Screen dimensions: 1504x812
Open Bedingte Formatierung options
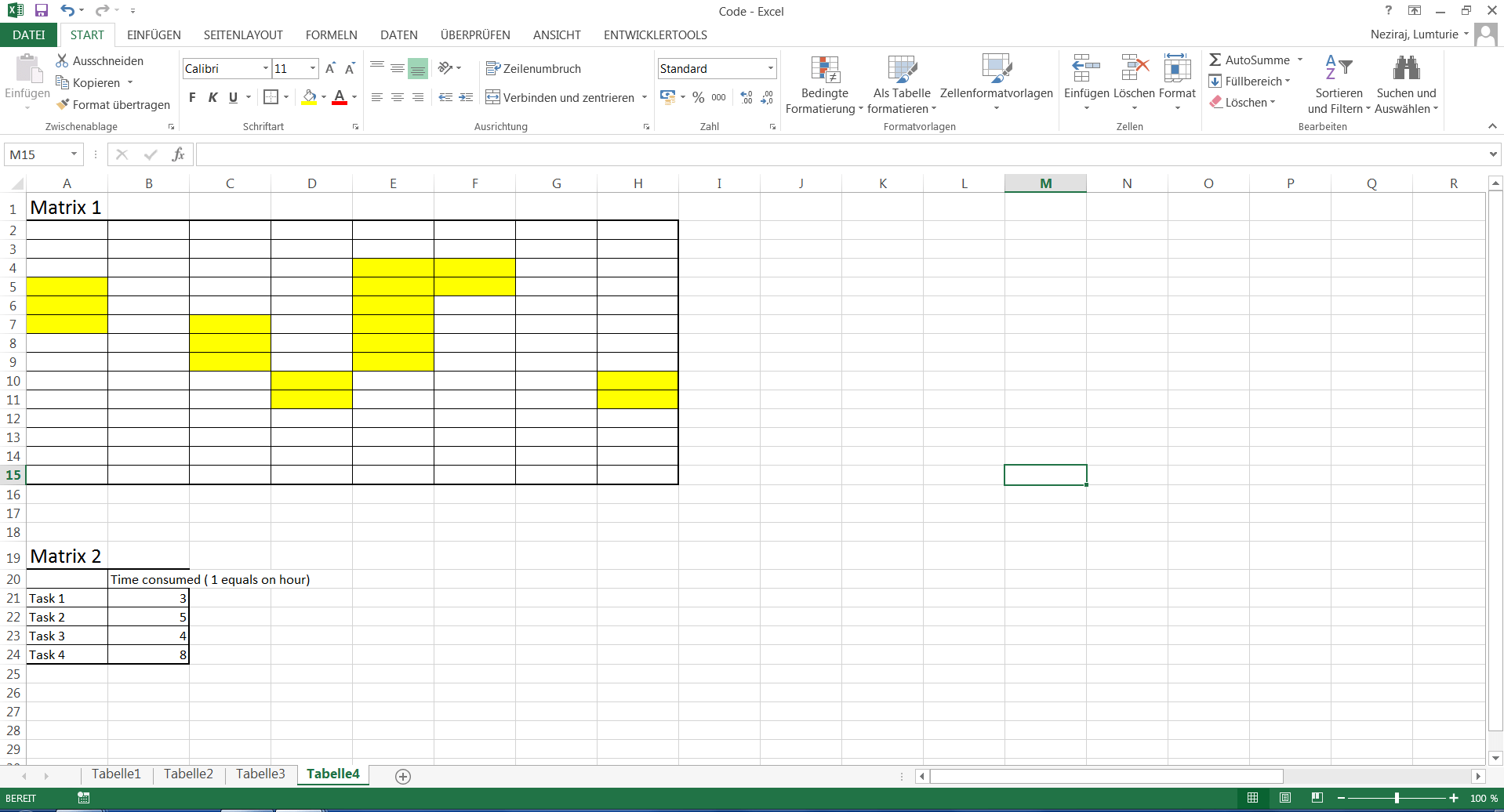(x=824, y=84)
